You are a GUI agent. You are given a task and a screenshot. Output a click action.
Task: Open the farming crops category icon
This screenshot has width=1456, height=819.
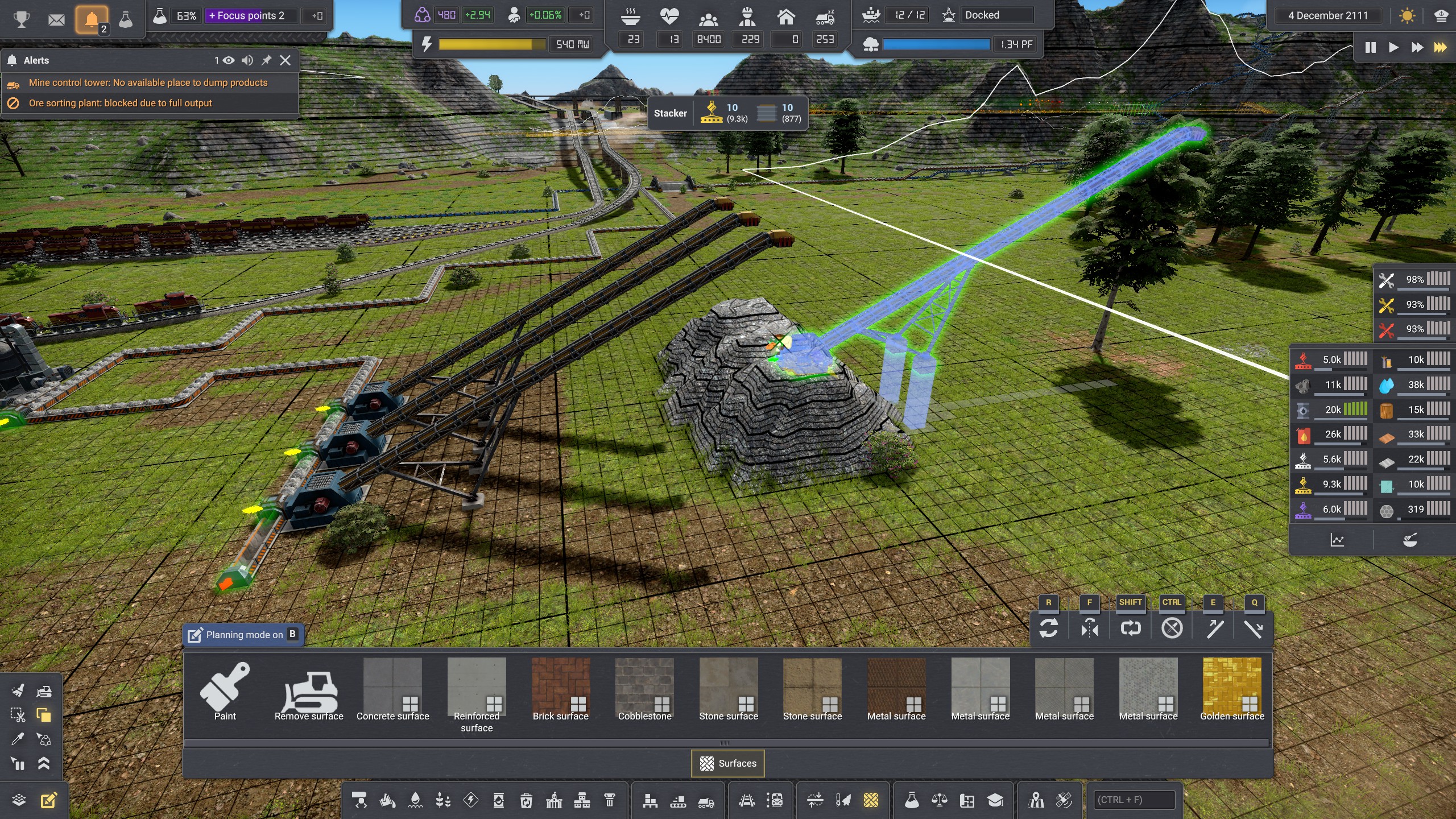click(443, 801)
